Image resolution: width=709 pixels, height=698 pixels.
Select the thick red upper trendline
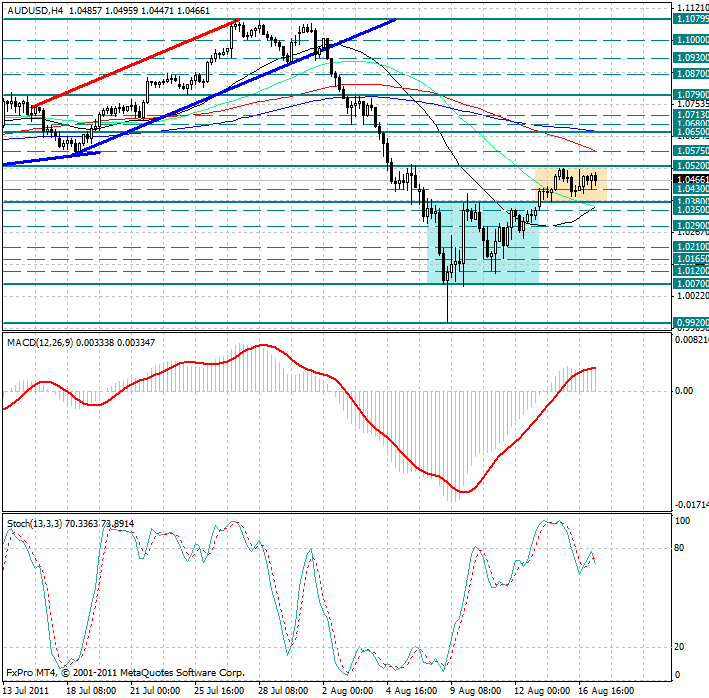[136, 63]
